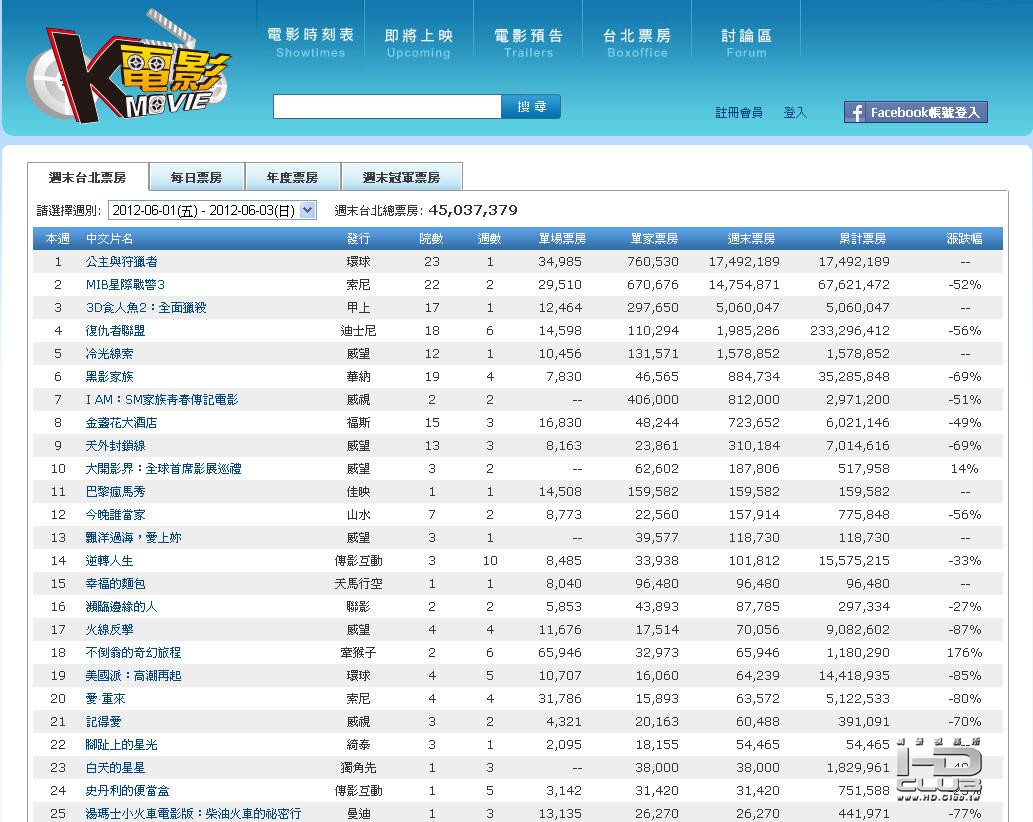
Task: Open movie 瀕臨邊緣的人
Action: pyautogui.click(x=121, y=607)
